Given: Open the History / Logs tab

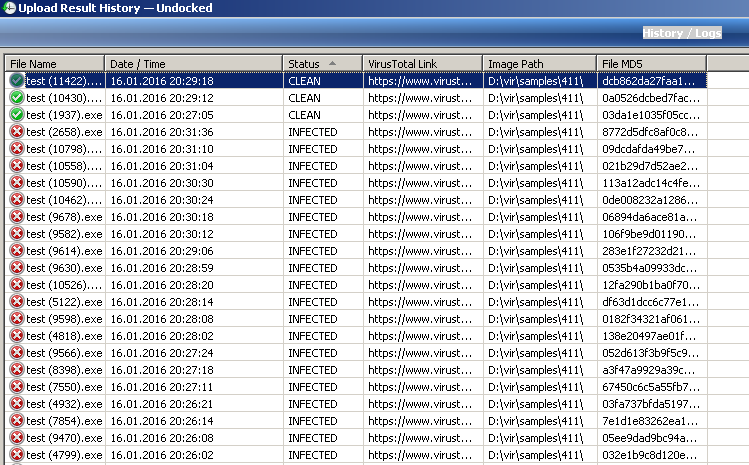Looking at the screenshot, I should [682, 33].
